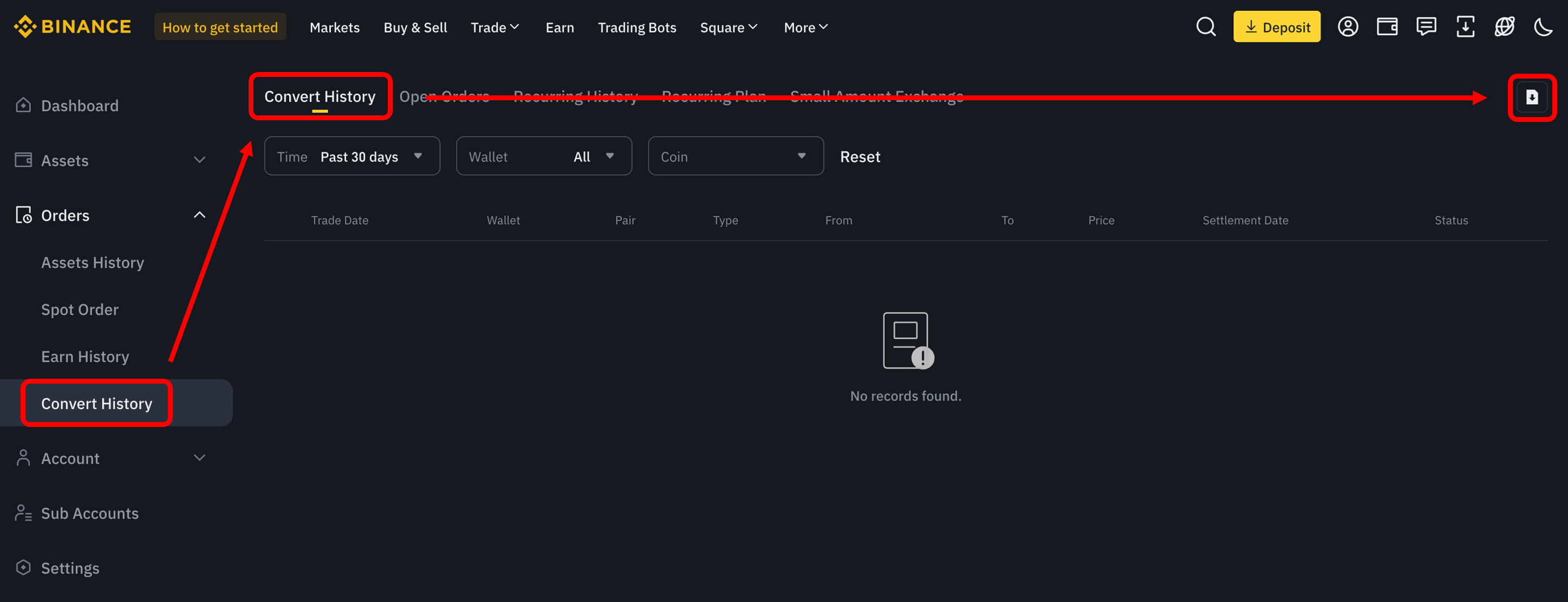This screenshot has width=1568, height=602.
Task: Collapse the Orders sidebar chevron
Action: click(x=199, y=215)
